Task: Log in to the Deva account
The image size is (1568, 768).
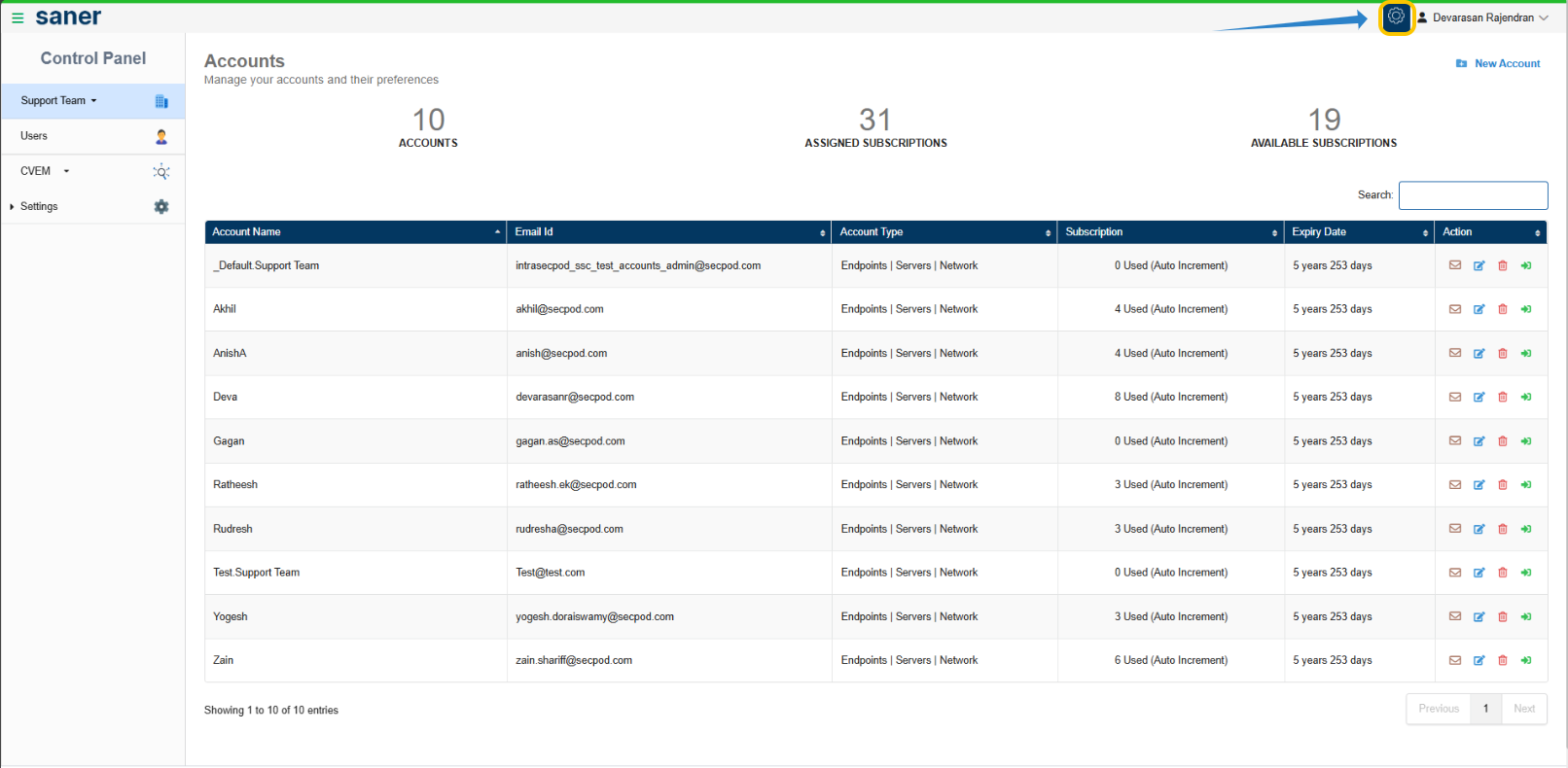Action: (x=1526, y=398)
